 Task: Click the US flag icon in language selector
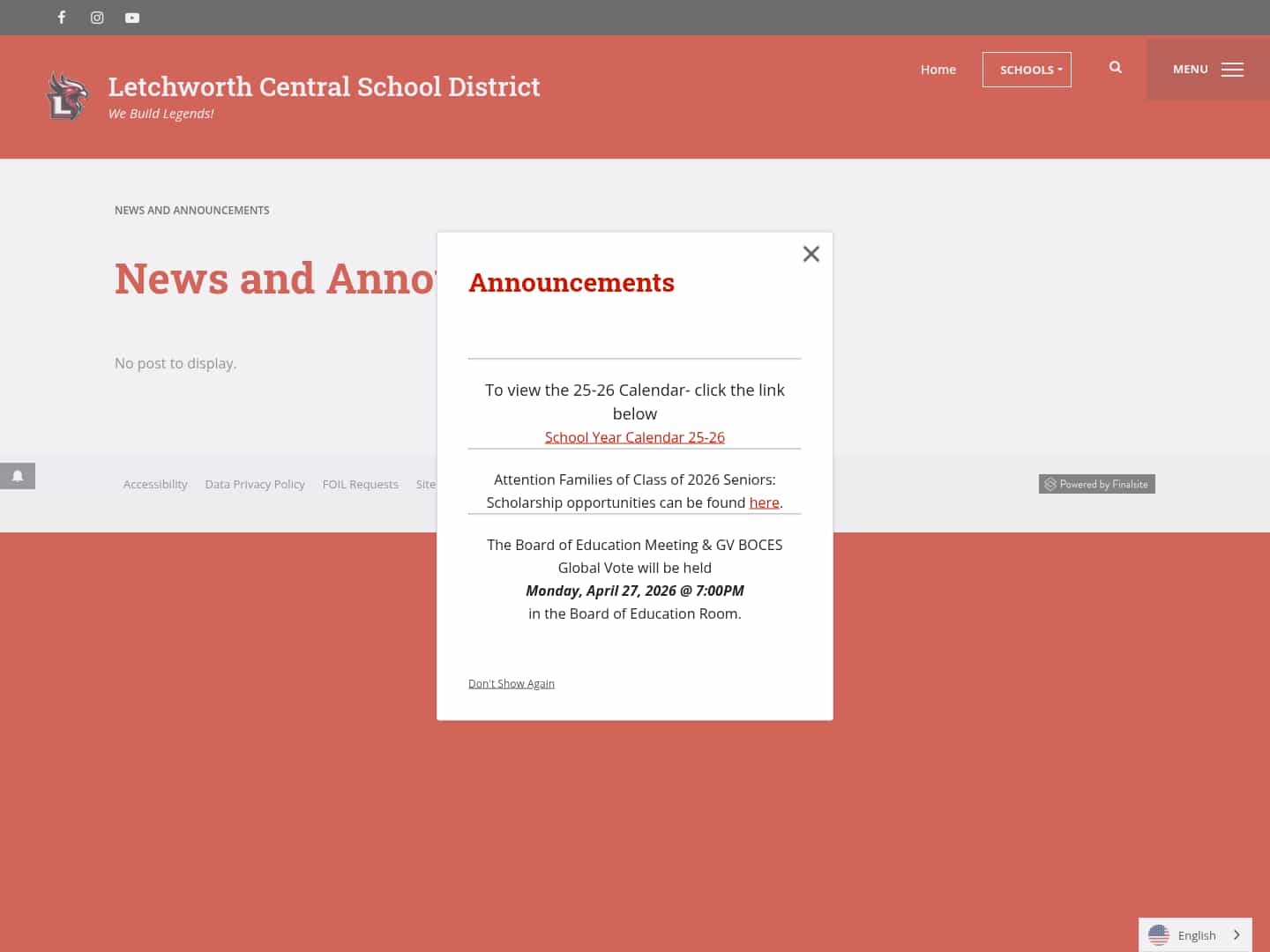point(1160,935)
